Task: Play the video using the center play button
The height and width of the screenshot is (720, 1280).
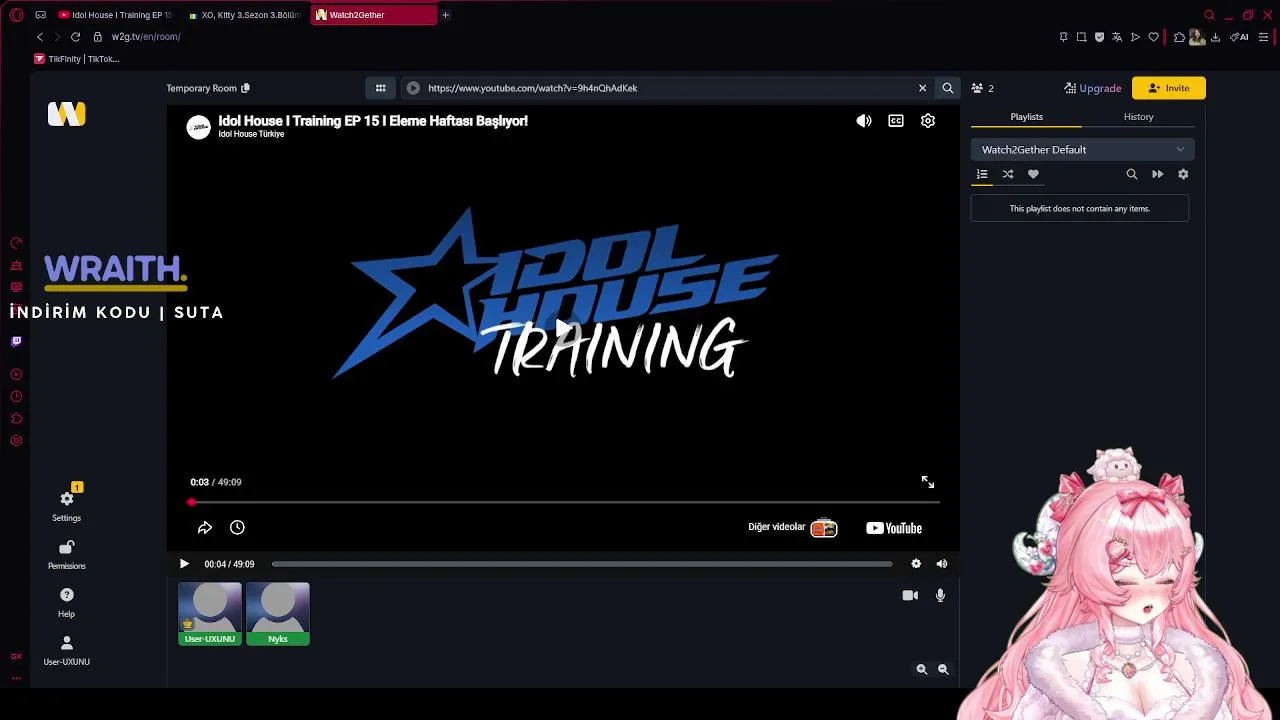Action: pos(564,329)
